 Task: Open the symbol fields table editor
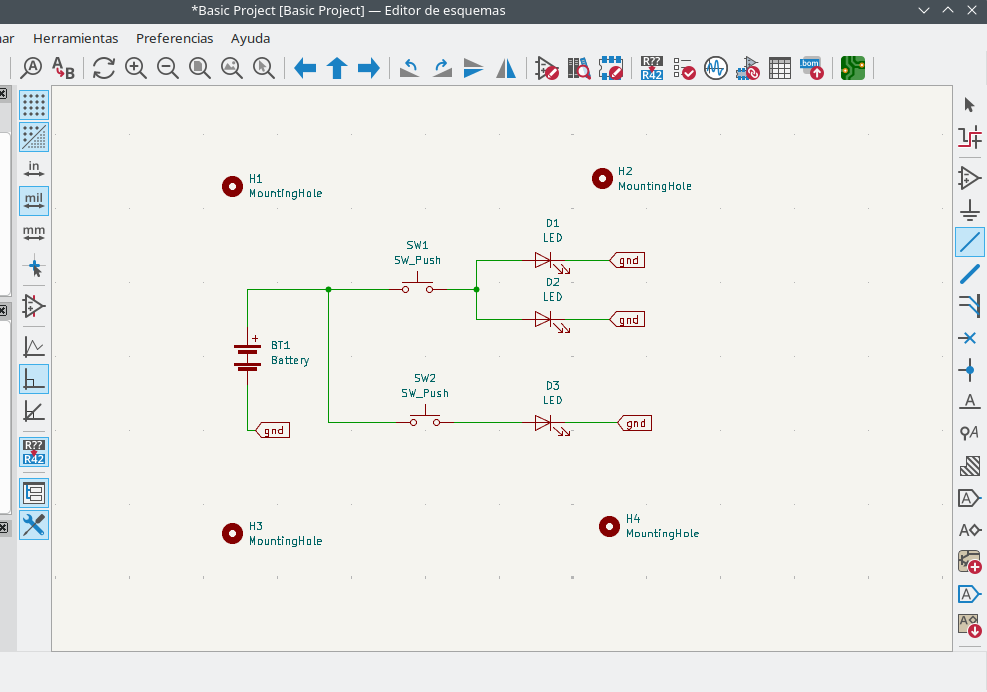coord(779,68)
